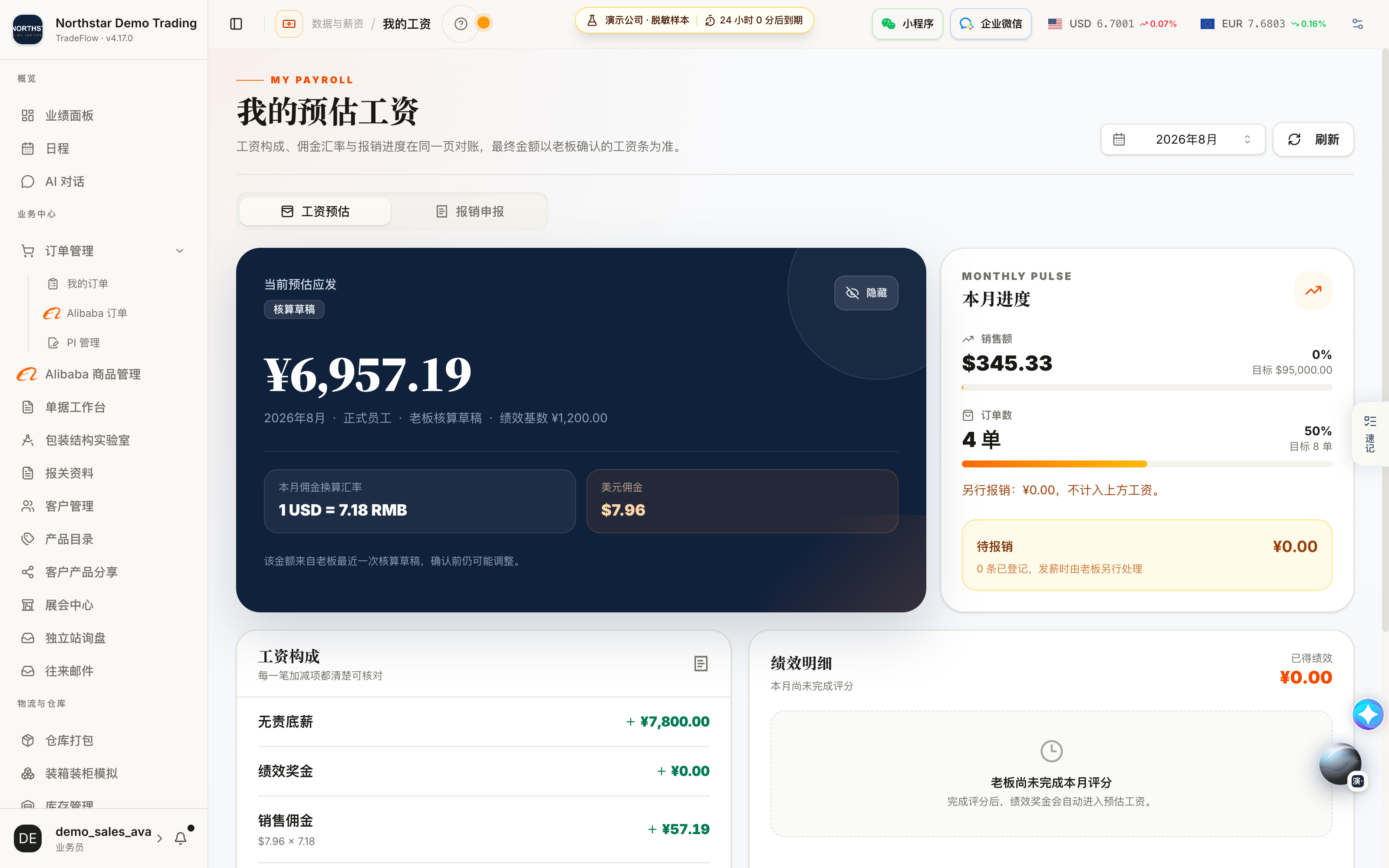This screenshot has height=868, width=1389.
Task: Hide salary amount with 隐藏 button
Action: coord(866,293)
